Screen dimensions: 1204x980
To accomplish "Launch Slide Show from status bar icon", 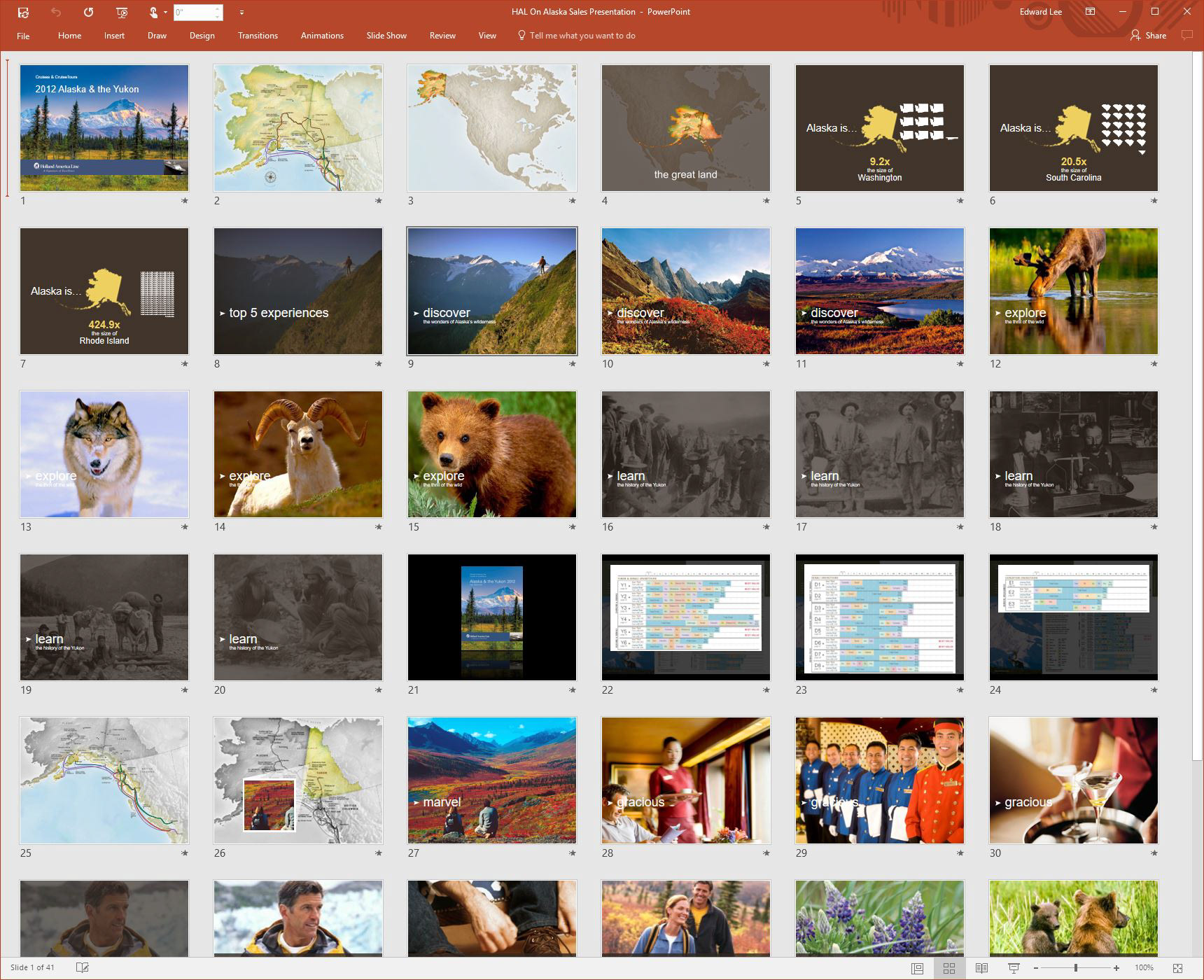I will [1014, 968].
